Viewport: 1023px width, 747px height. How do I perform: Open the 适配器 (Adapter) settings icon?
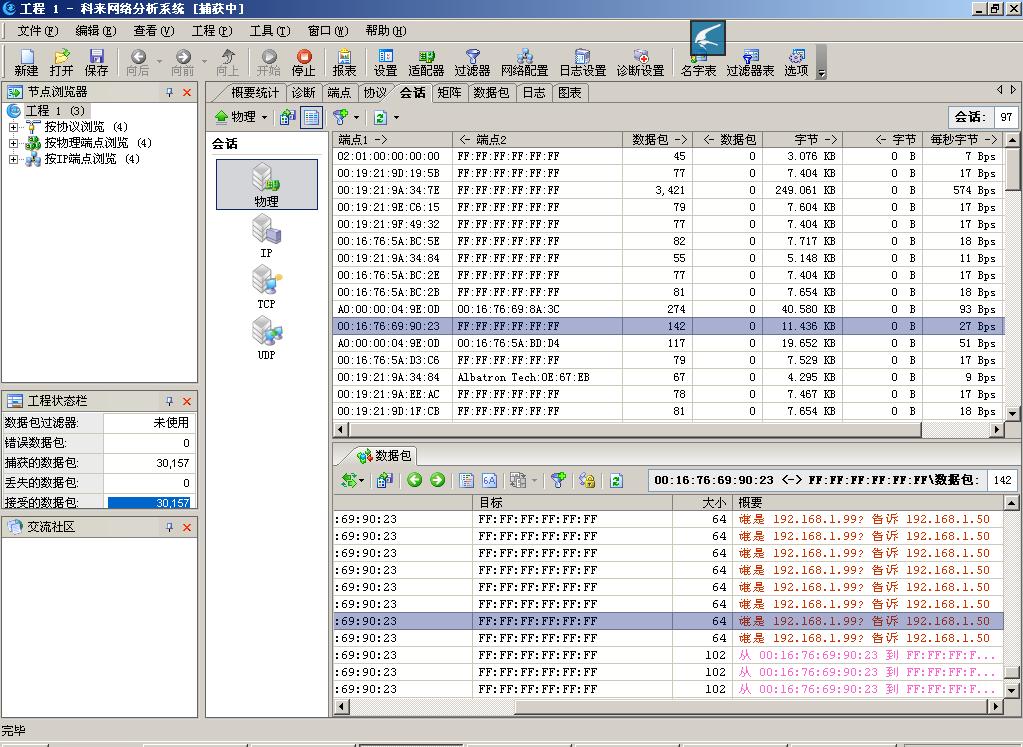[x=426, y=62]
